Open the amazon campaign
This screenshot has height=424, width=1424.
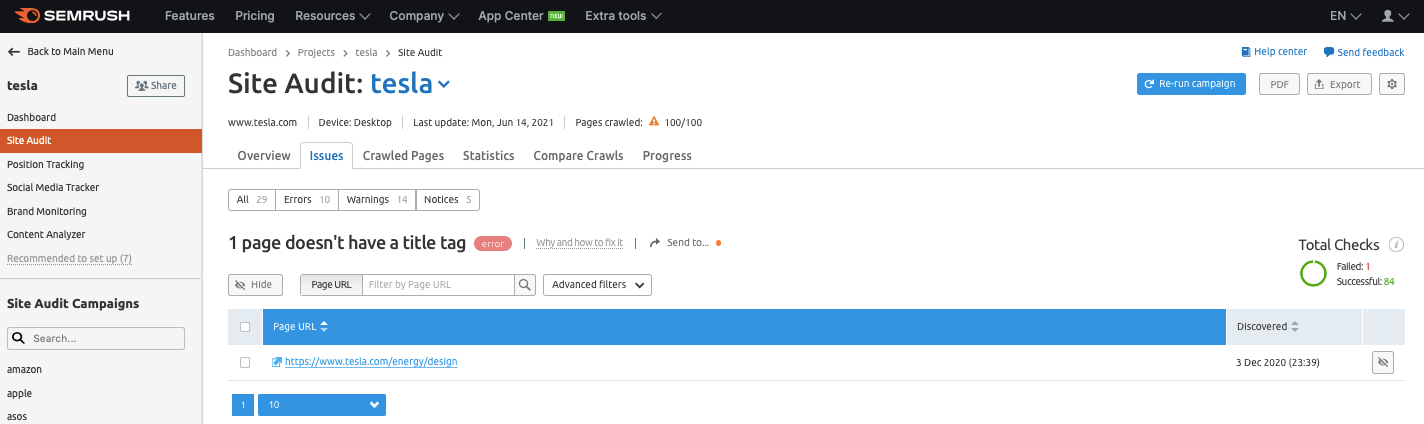click(x=24, y=369)
